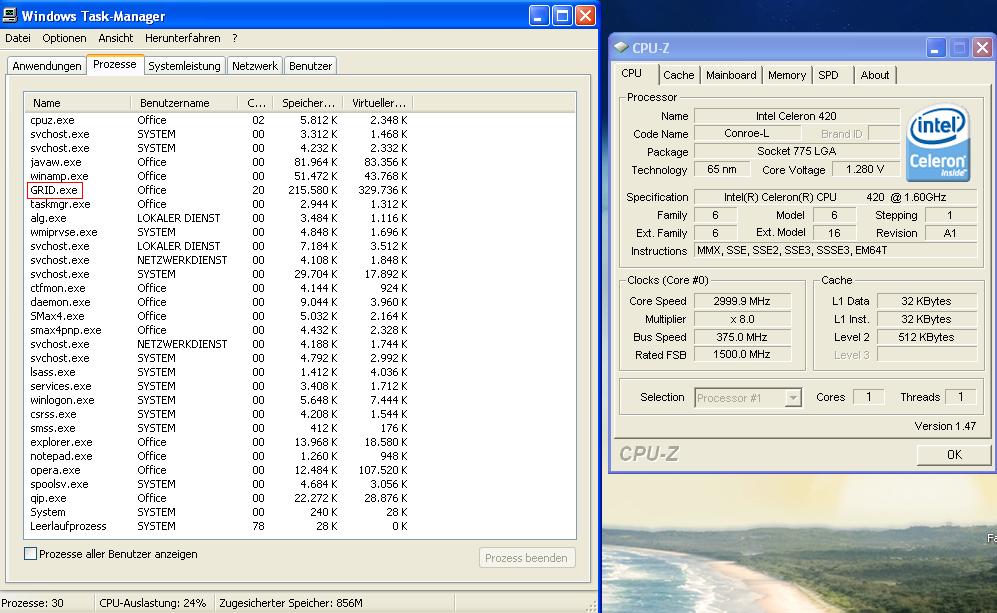997x613 pixels.
Task: Sort by the CPU 'C...' column header
Action: pyautogui.click(x=256, y=103)
